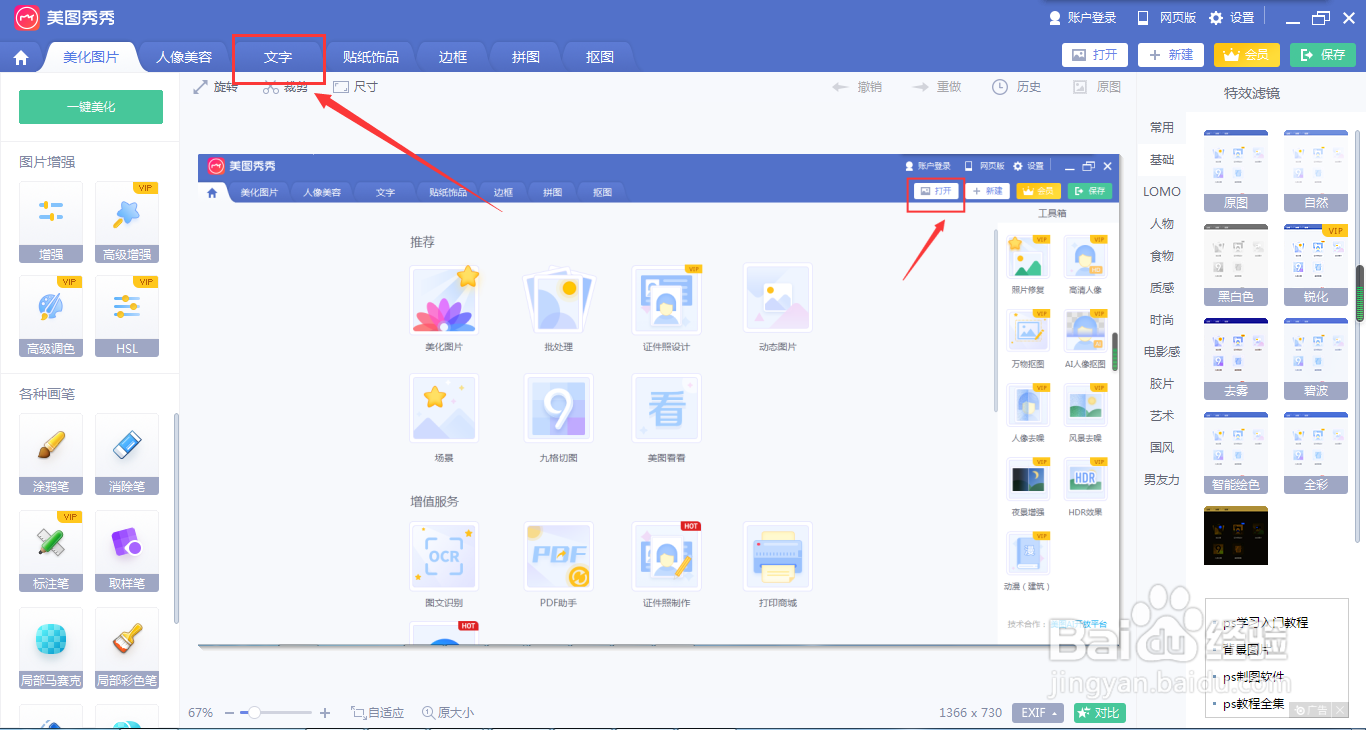Open the 网页版 web version

pyautogui.click(x=1166, y=18)
